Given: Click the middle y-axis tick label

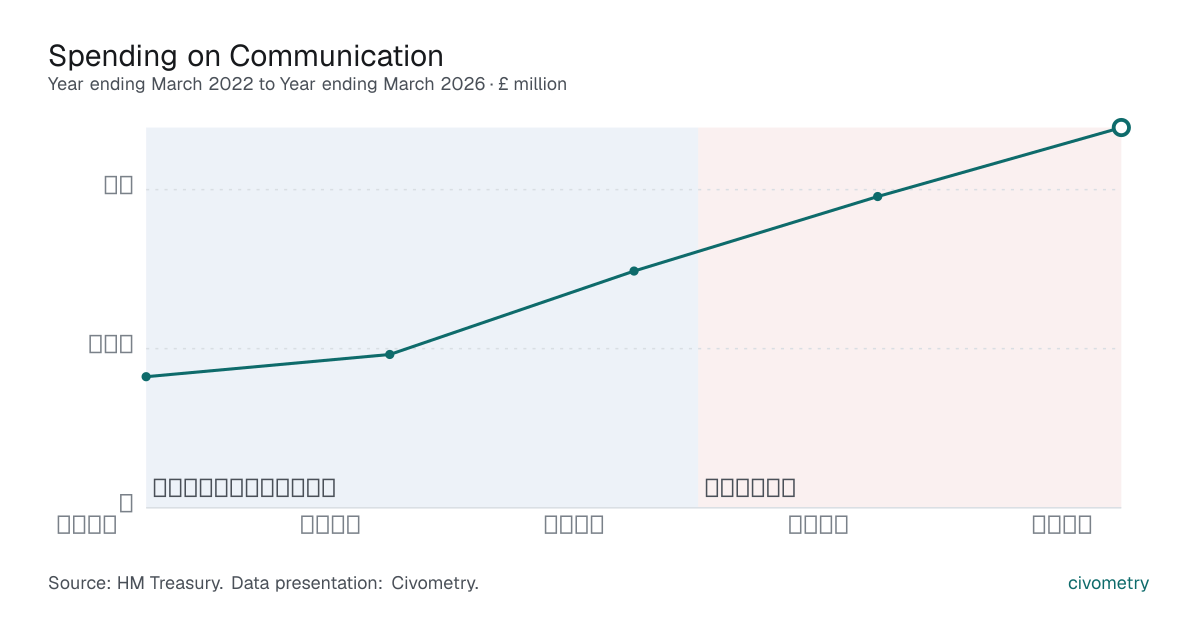Looking at the screenshot, I should pyautogui.click(x=112, y=344).
